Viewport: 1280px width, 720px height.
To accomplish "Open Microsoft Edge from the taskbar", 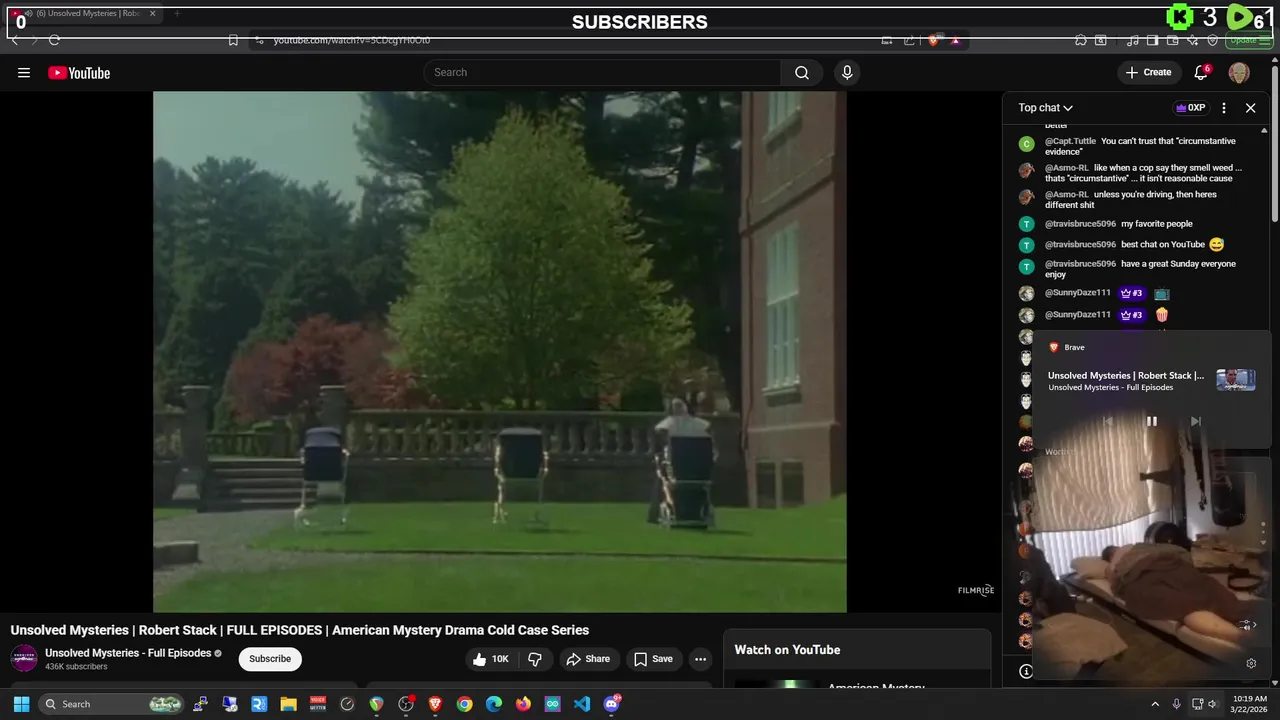I will [x=494, y=704].
